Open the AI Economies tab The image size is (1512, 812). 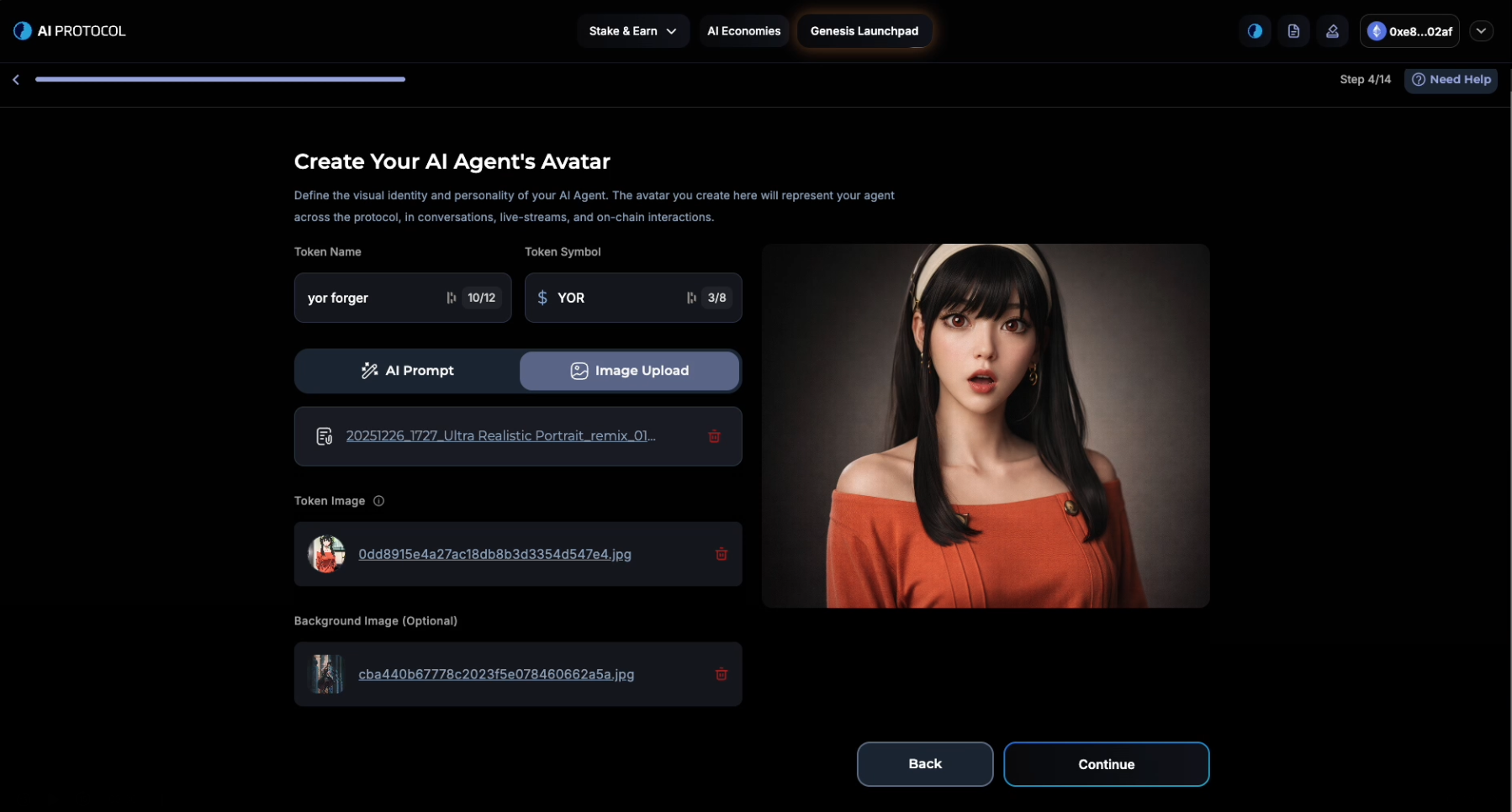pos(743,31)
